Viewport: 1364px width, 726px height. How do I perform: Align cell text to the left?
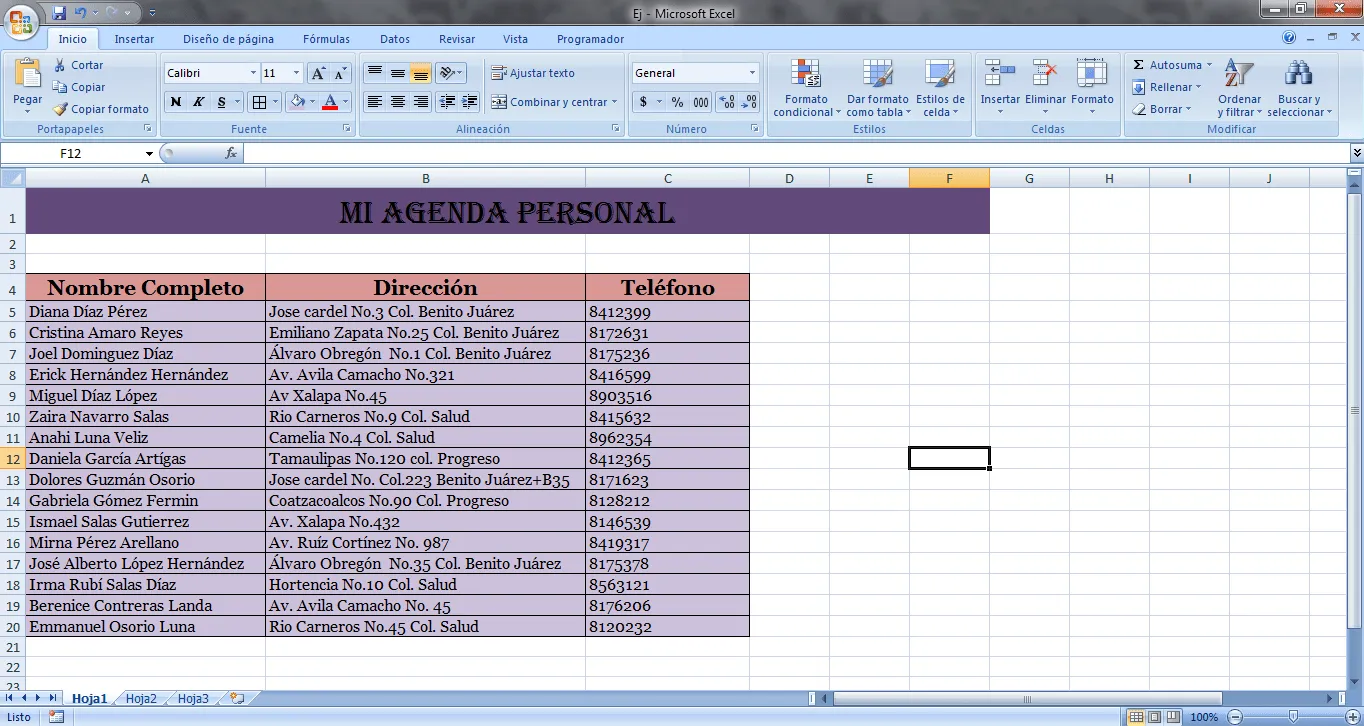(x=374, y=102)
